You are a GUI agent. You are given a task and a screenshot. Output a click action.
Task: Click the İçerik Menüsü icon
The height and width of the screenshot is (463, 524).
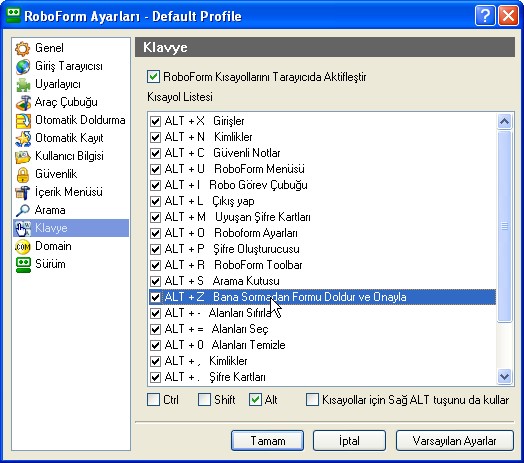coord(23,193)
